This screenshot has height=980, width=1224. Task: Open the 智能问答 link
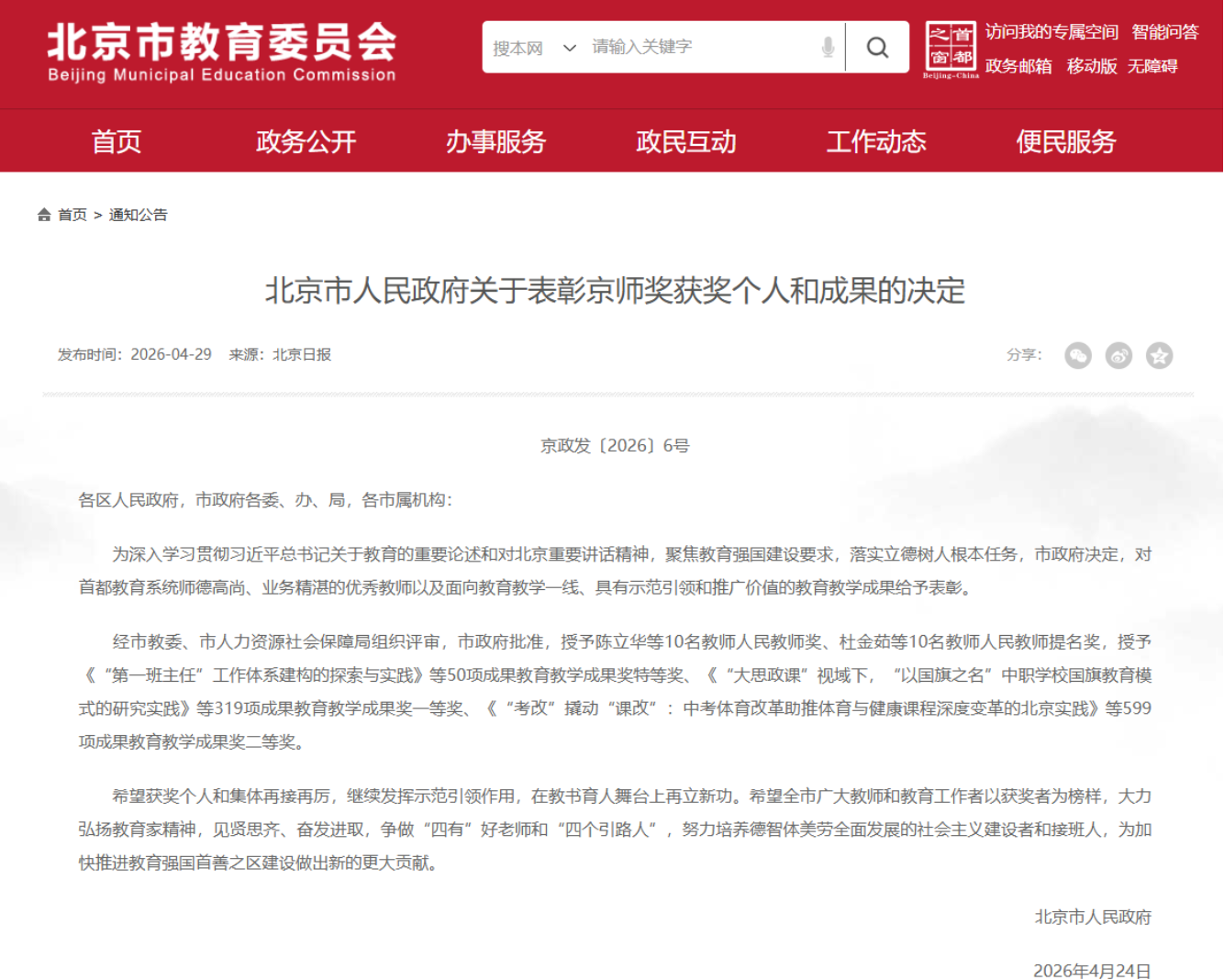(1165, 32)
